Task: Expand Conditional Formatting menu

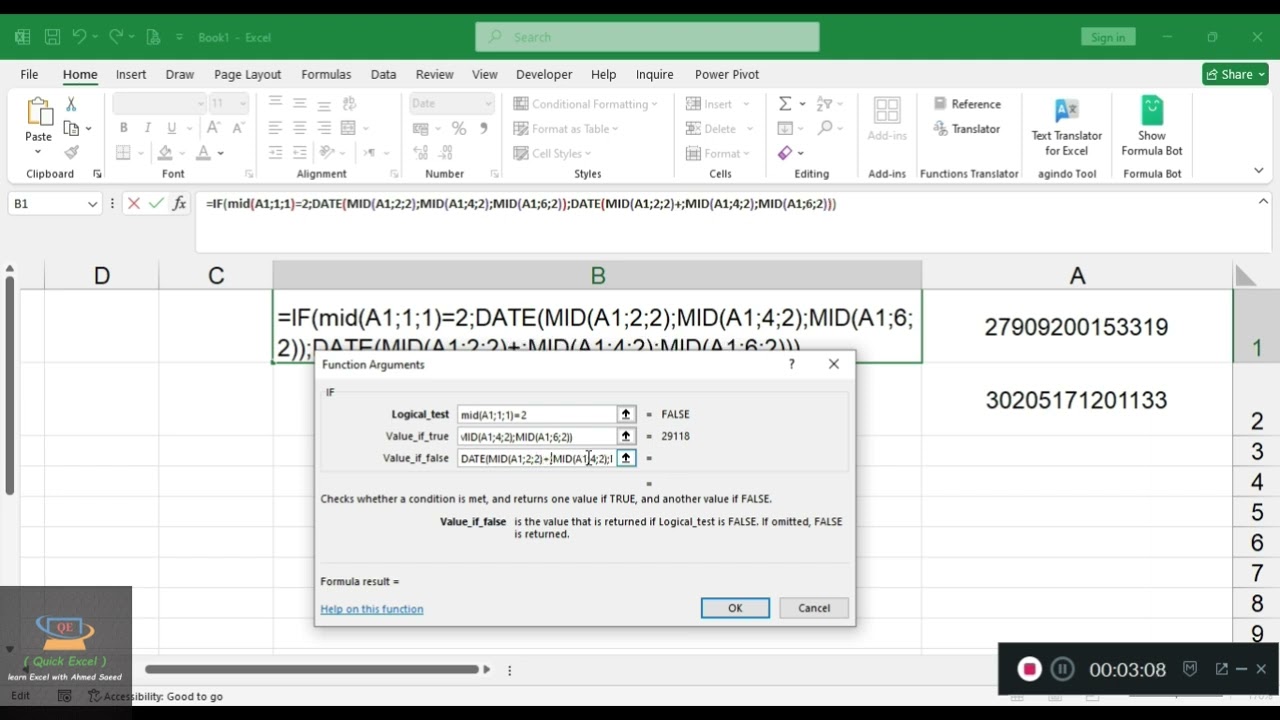Action: click(586, 104)
